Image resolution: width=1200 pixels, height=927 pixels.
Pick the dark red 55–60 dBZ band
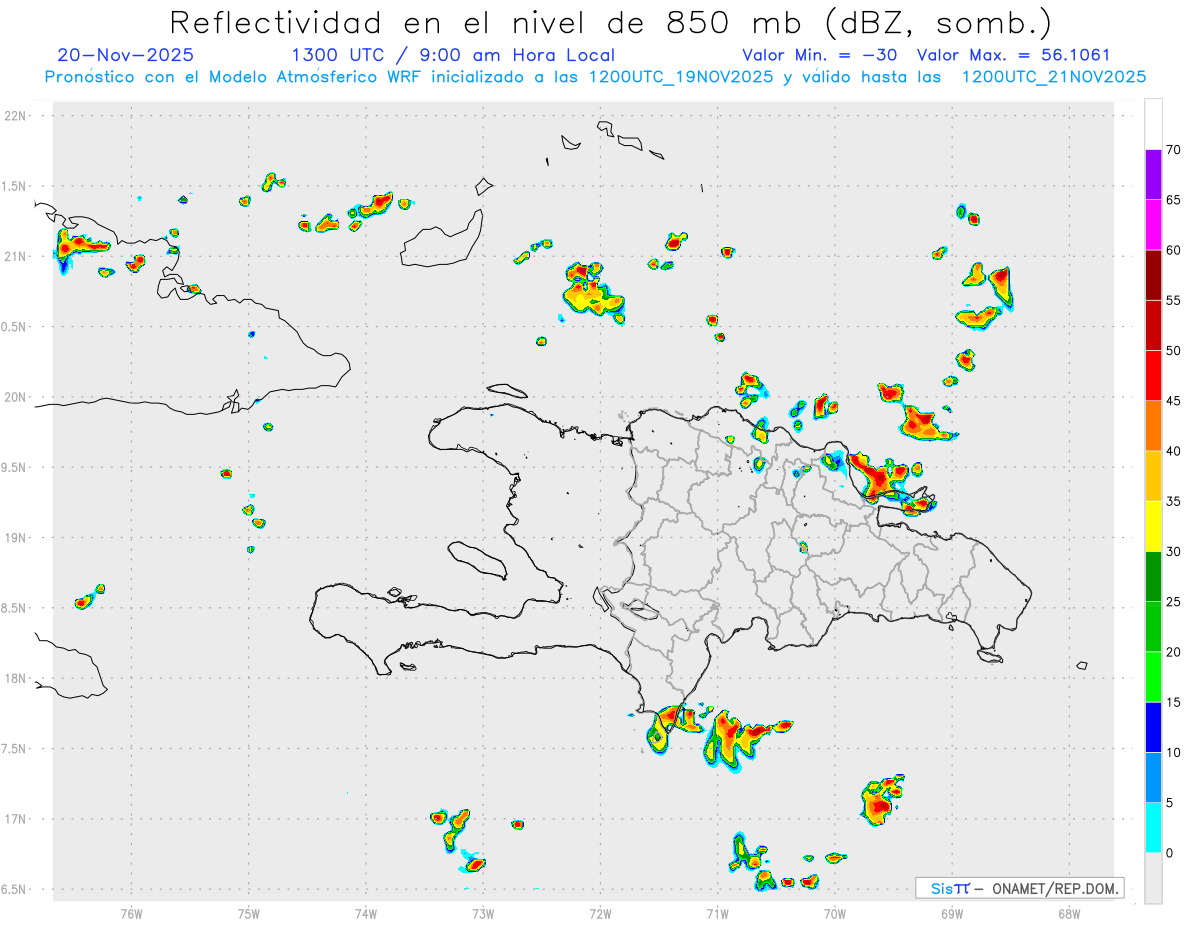point(1153,275)
